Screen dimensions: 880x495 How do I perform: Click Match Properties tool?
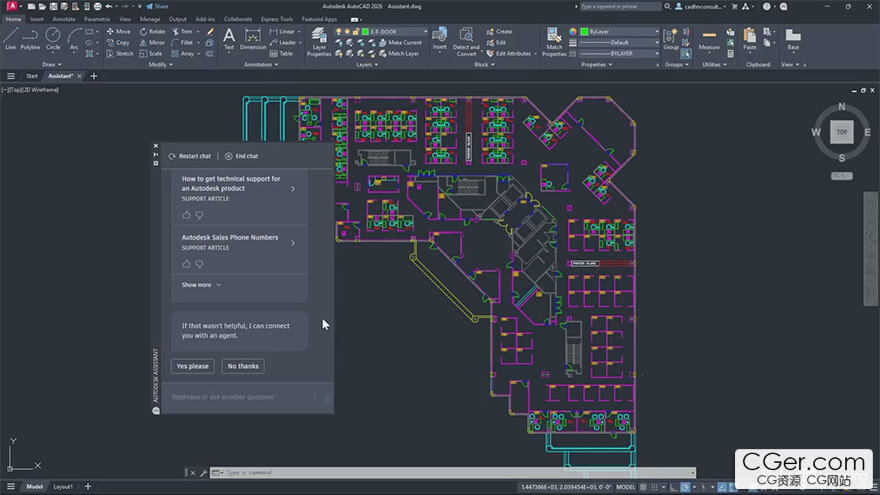[x=554, y=42]
